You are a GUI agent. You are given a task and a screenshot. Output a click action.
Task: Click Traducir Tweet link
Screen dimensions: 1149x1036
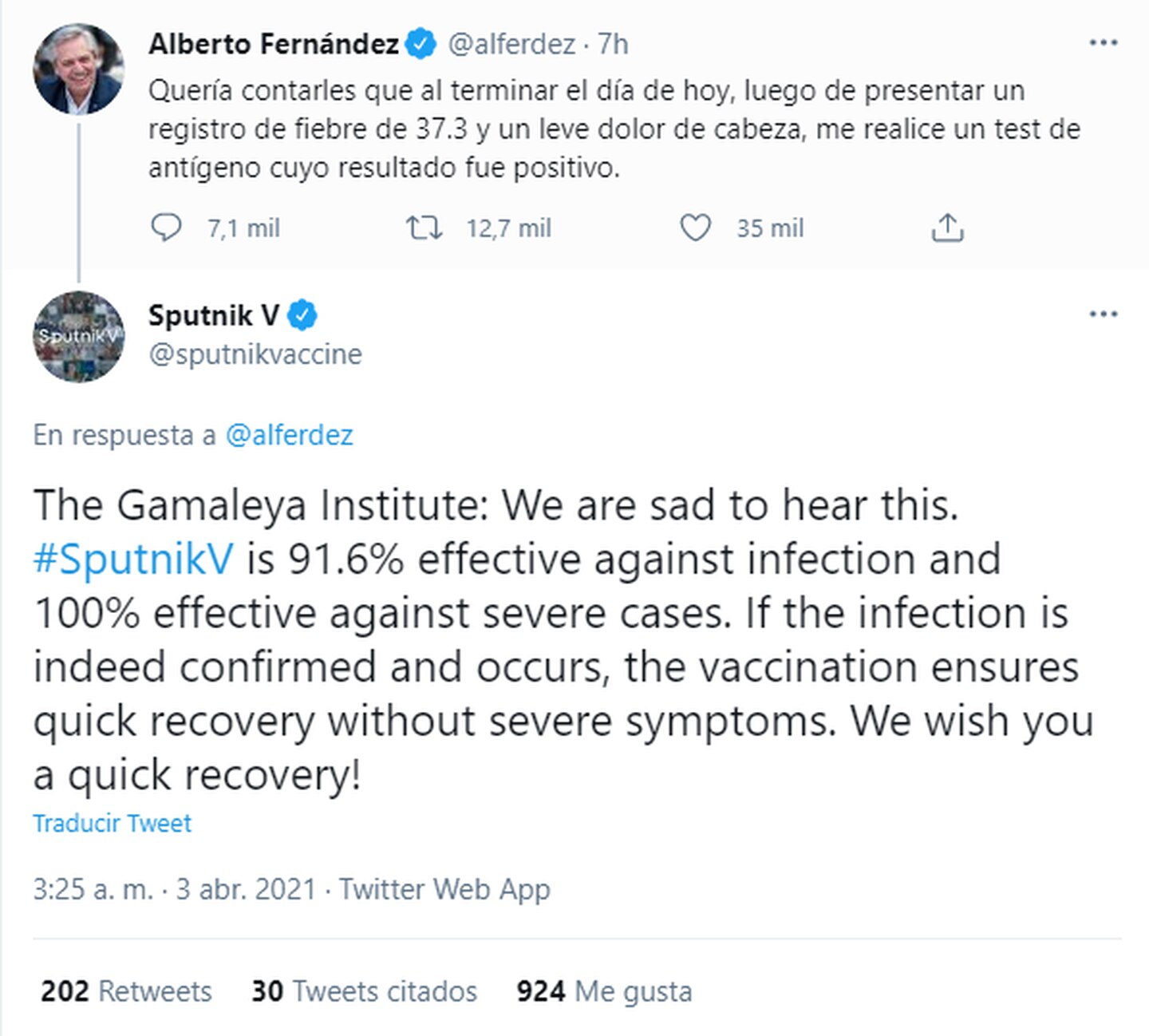113,823
